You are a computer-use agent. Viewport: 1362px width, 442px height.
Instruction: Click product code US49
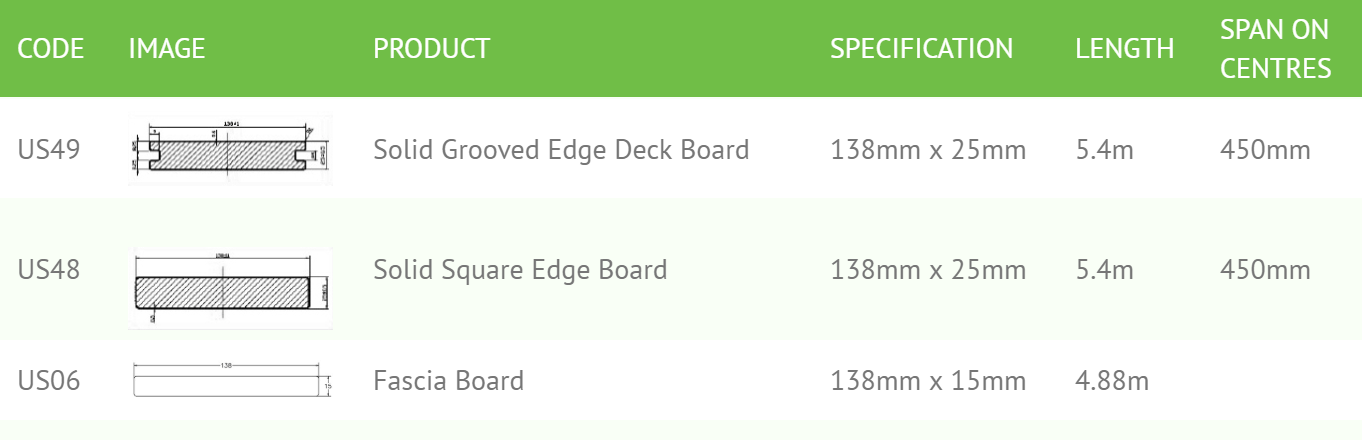point(49,150)
